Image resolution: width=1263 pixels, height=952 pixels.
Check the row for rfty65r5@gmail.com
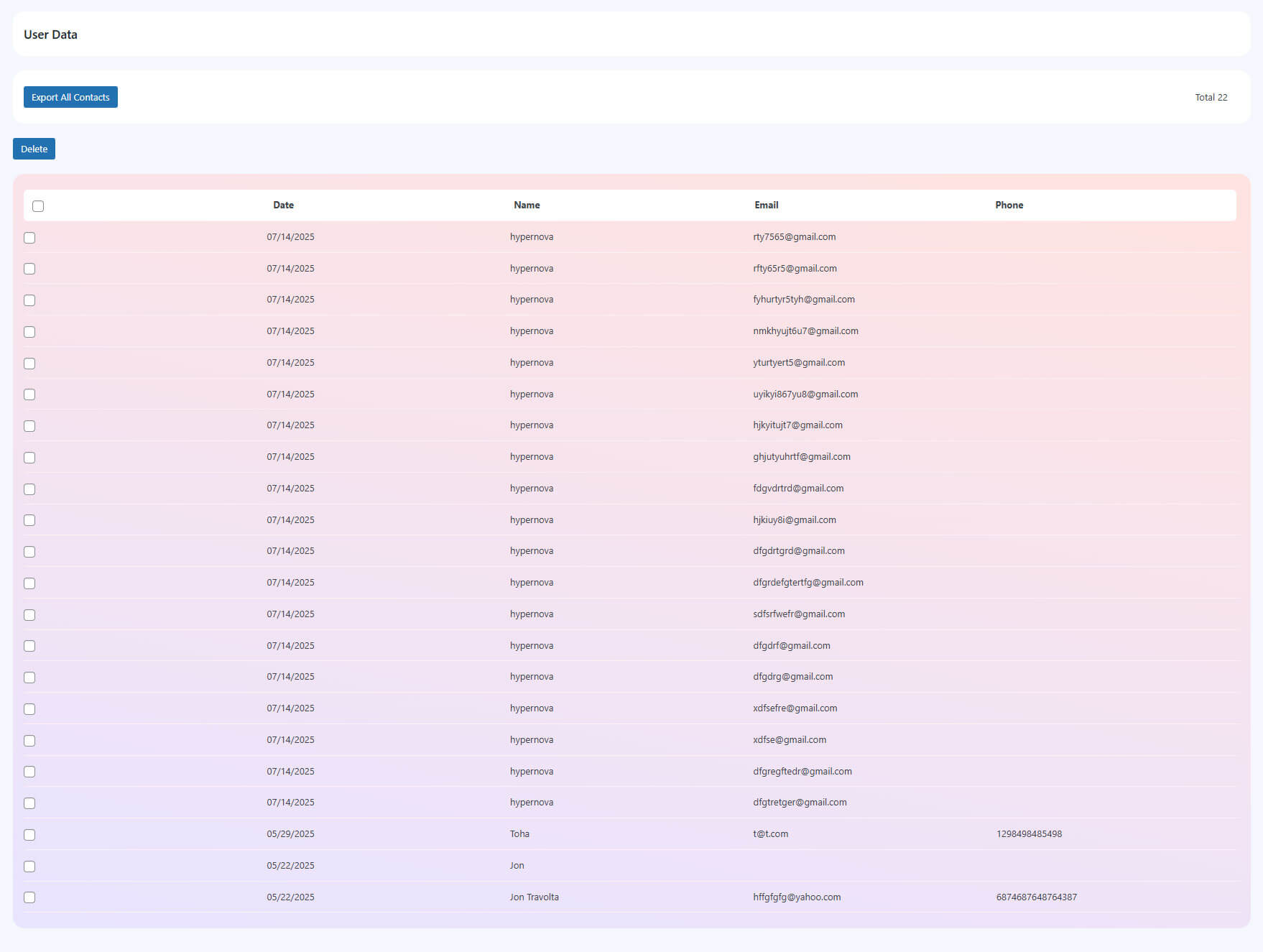pos(29,269)
